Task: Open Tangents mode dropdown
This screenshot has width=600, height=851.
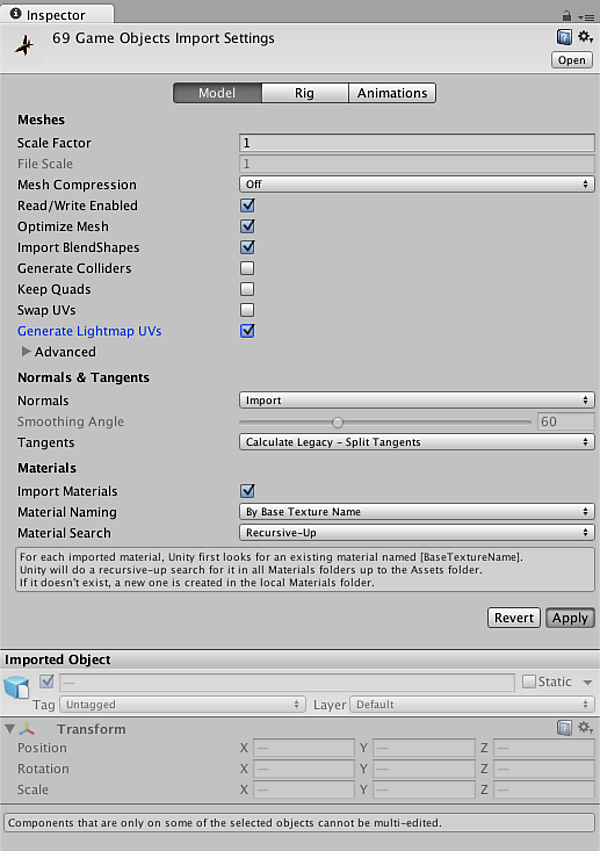Action: point(417,442)
